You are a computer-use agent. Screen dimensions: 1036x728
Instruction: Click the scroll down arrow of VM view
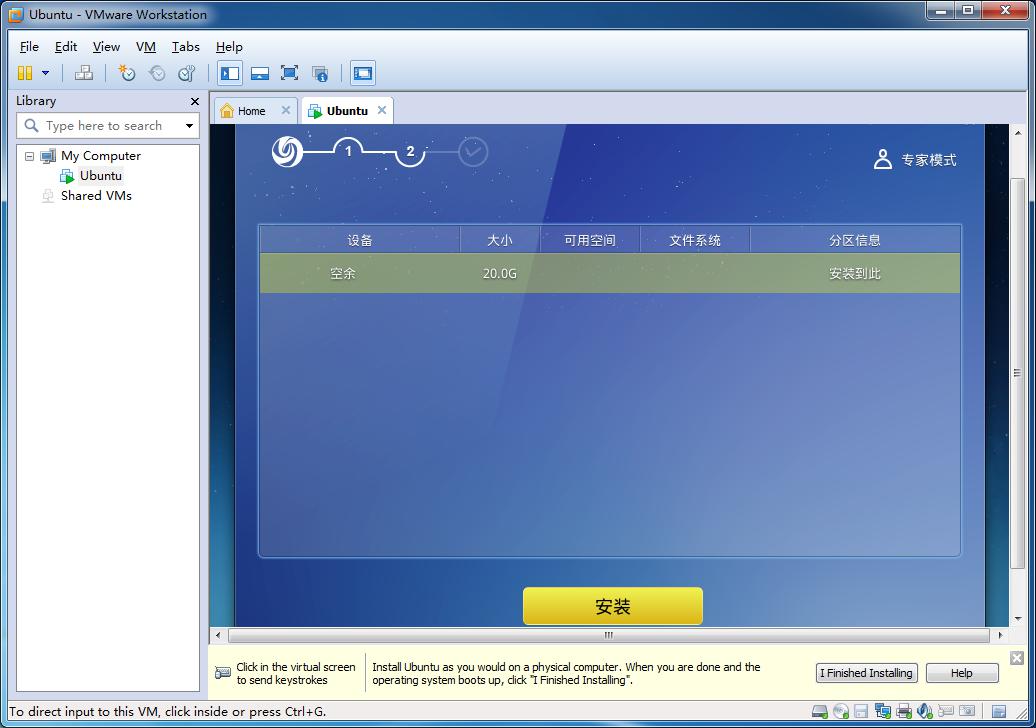[1018, 618]
